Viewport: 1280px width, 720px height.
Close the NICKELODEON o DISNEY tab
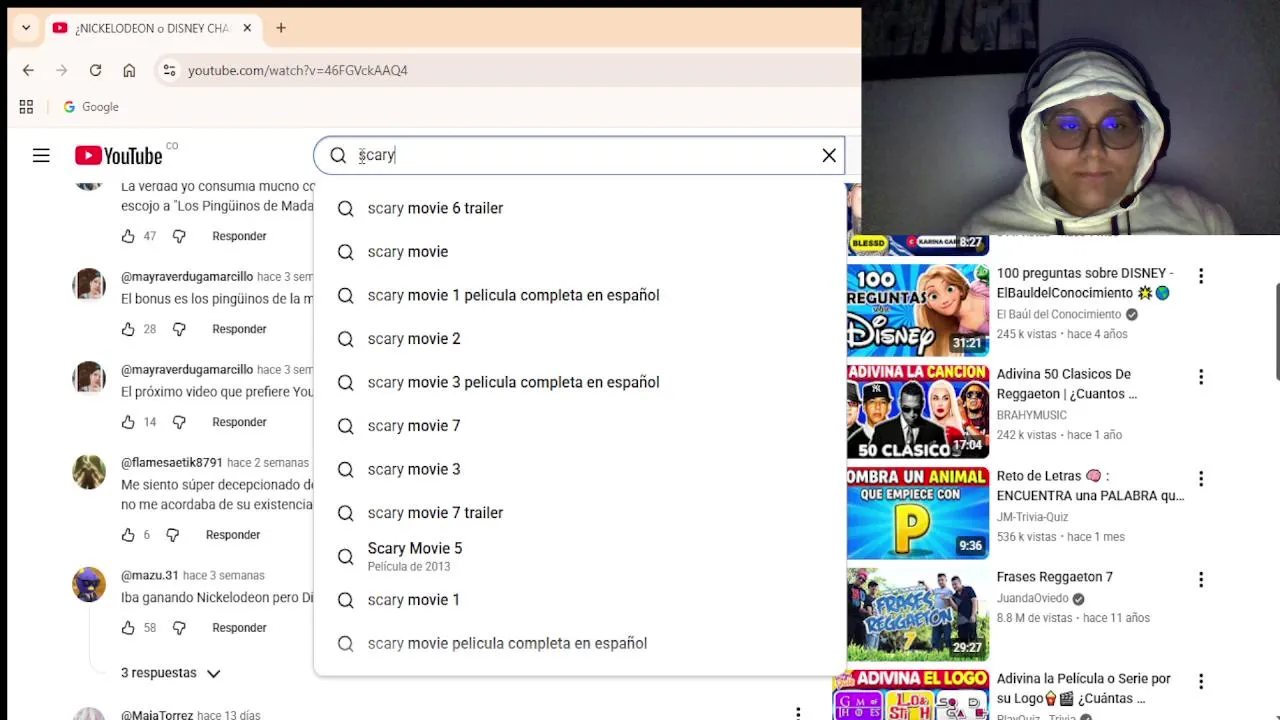[247, 28]
